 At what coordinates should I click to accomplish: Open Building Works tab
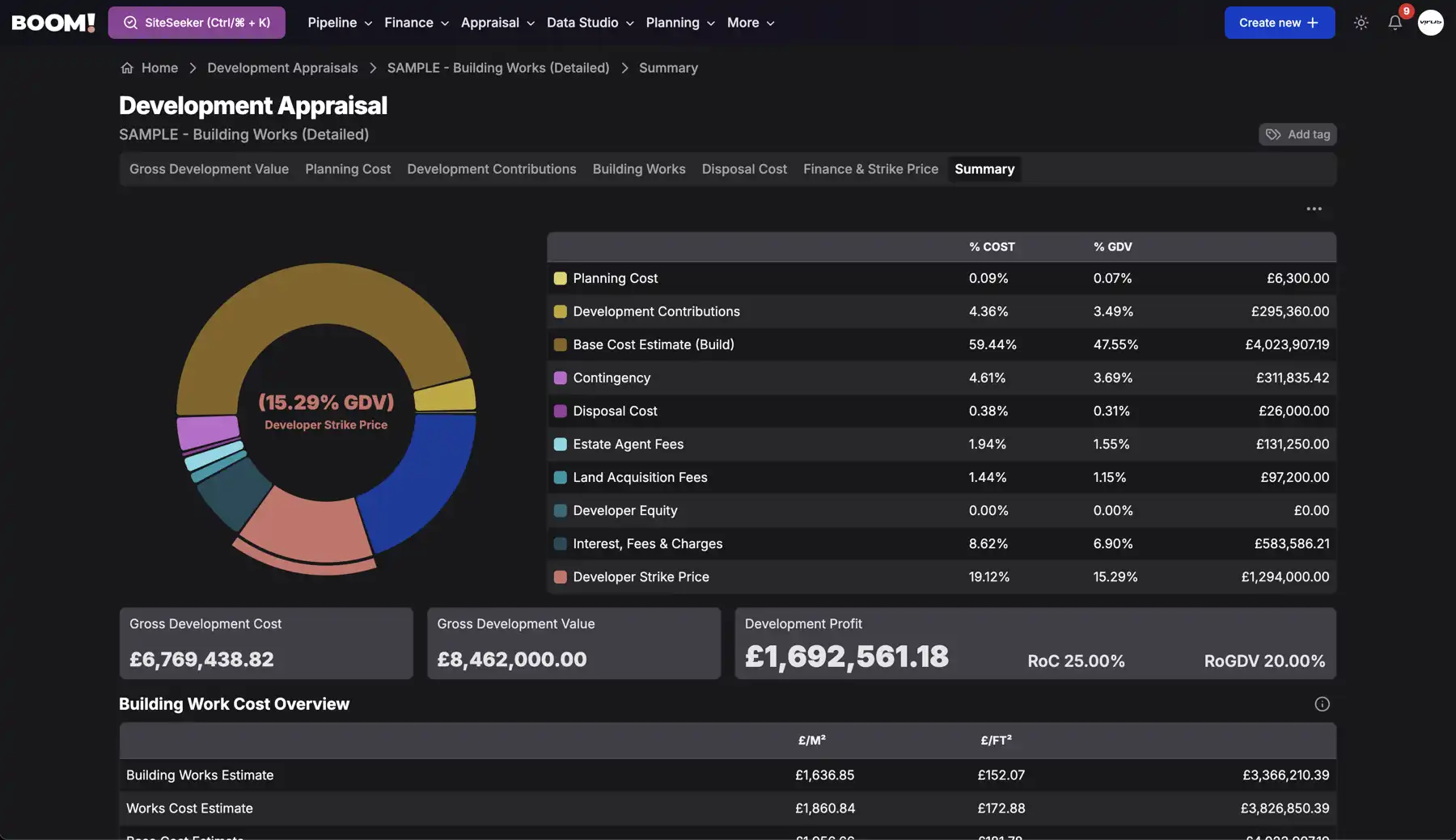click(x=639, y=169)
